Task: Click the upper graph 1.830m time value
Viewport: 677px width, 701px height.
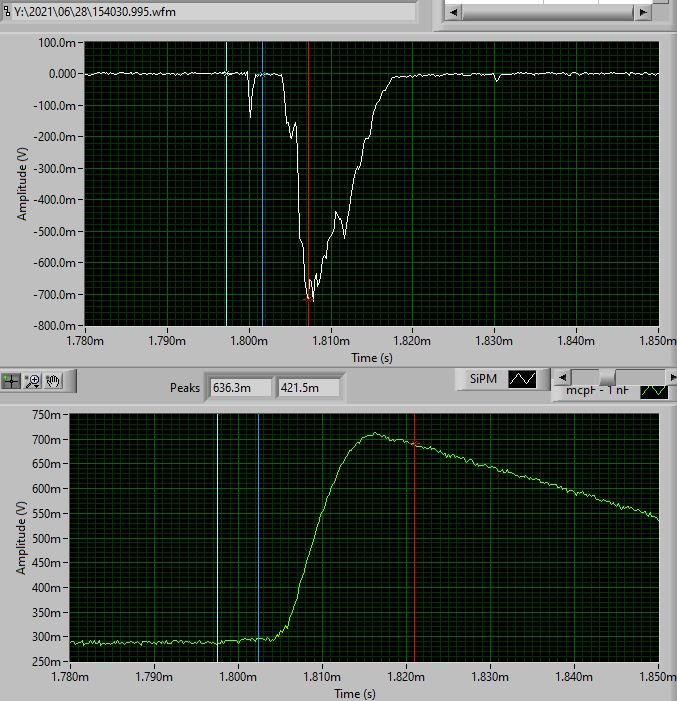Action: [494, 341]
